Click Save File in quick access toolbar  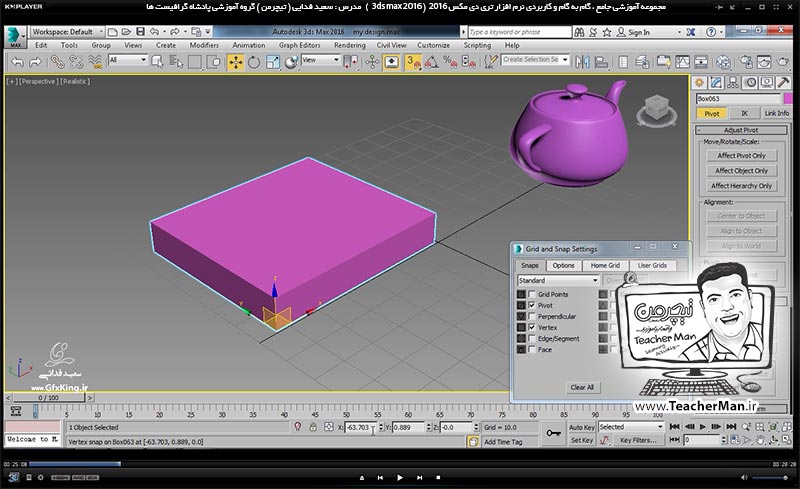click(x=140, y=32)
